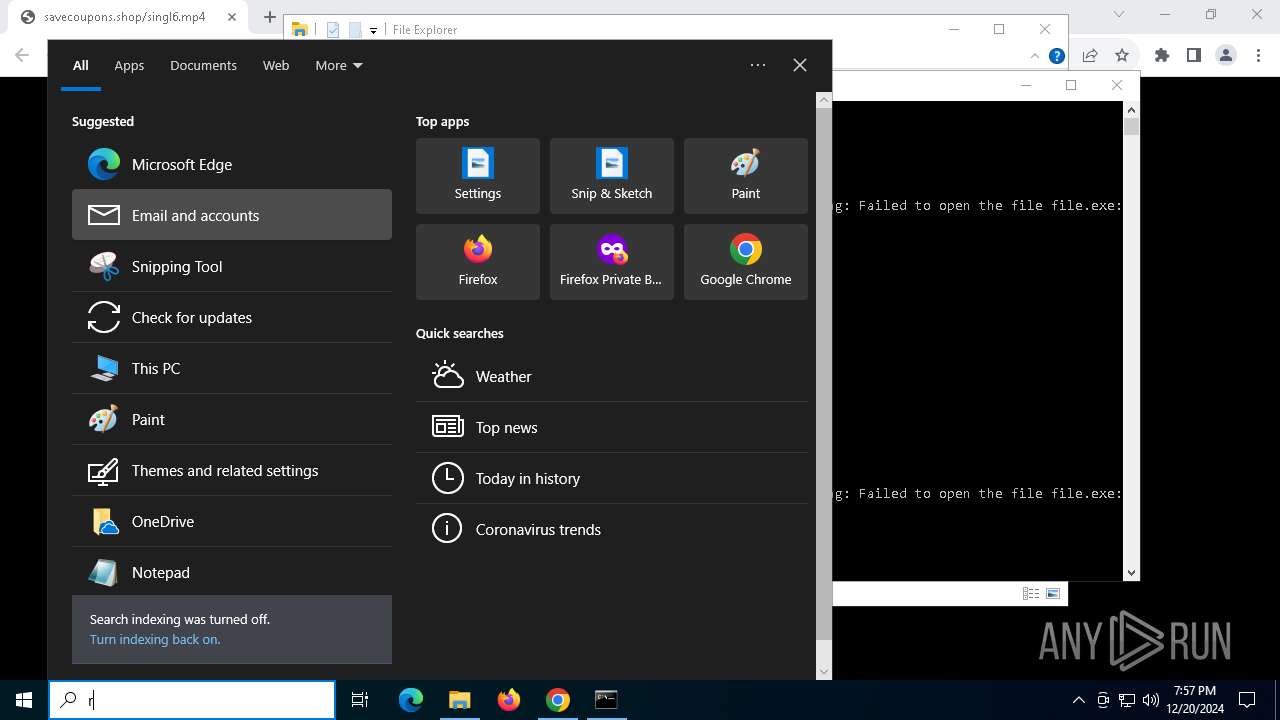Switch to Documents search tab

click(203, 65)
